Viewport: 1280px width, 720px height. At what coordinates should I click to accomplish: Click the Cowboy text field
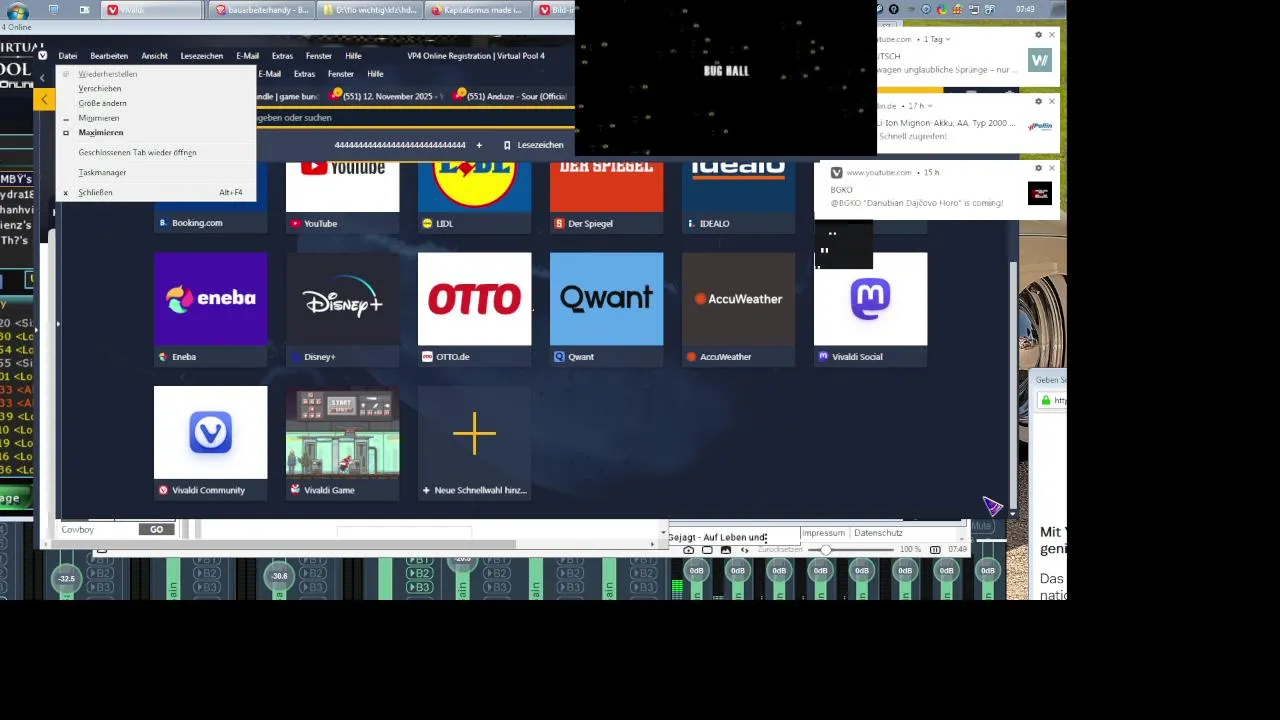pos(97,529)
